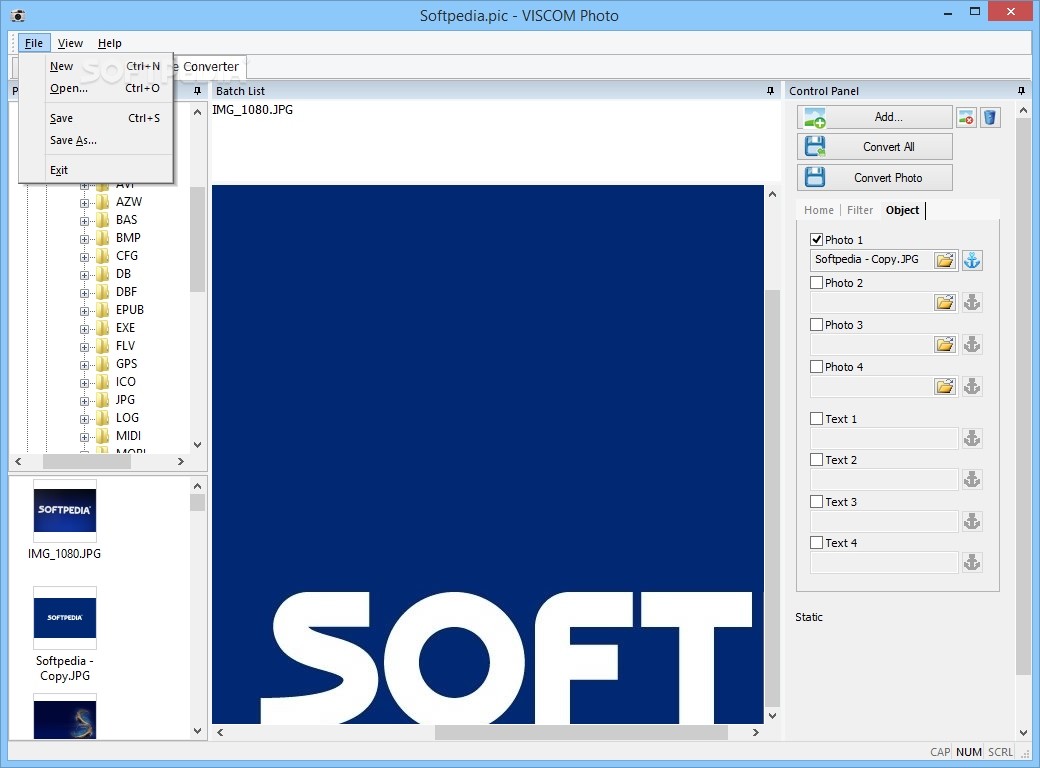This screenshot has width=1040, height=768.
Task: Choose Save As from File menu
Action: [73, 141]
